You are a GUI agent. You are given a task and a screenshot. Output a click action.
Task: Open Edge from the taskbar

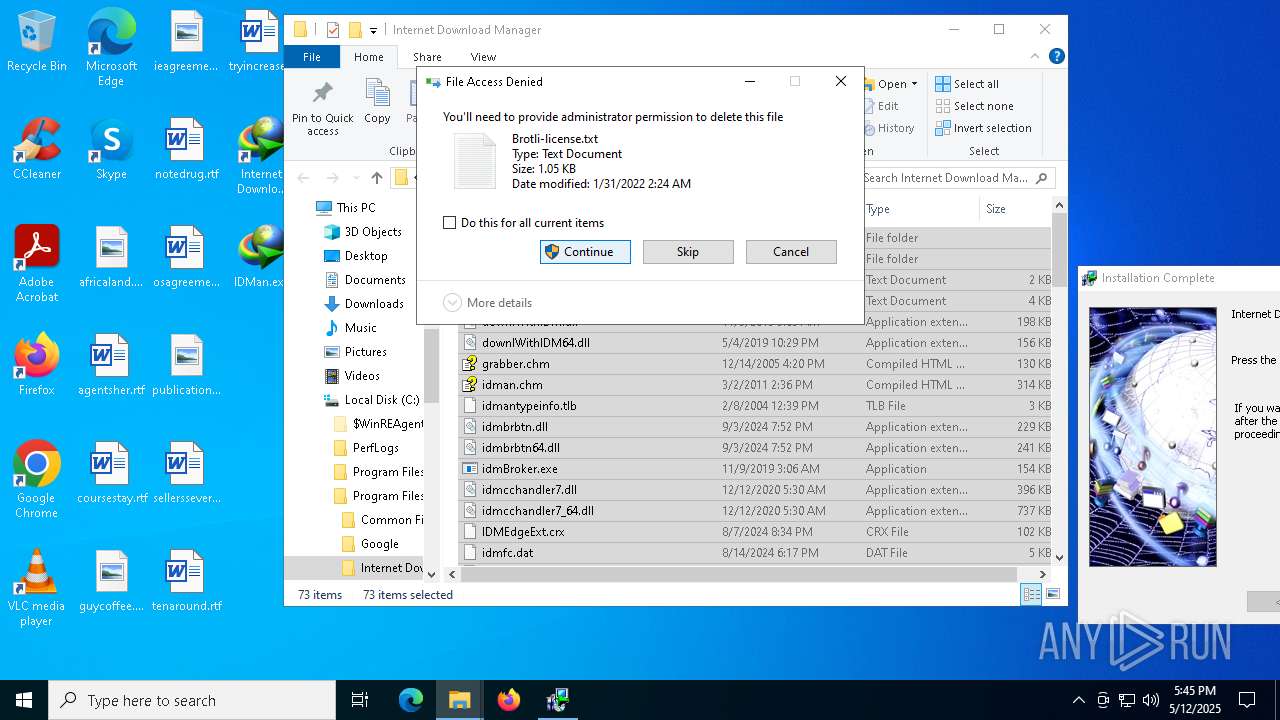pos(411,700)
